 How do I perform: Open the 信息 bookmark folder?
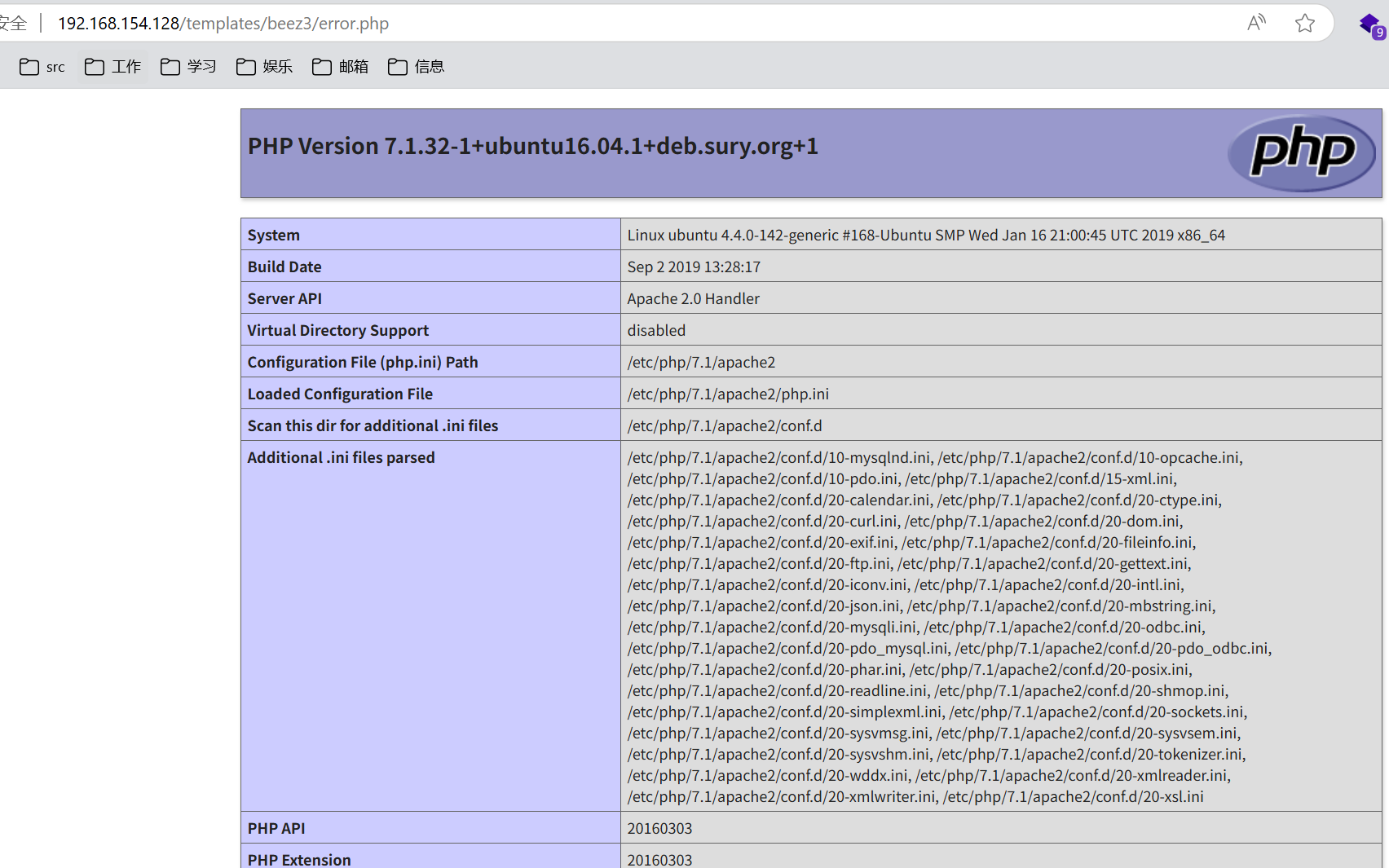(x=416, y=67)
